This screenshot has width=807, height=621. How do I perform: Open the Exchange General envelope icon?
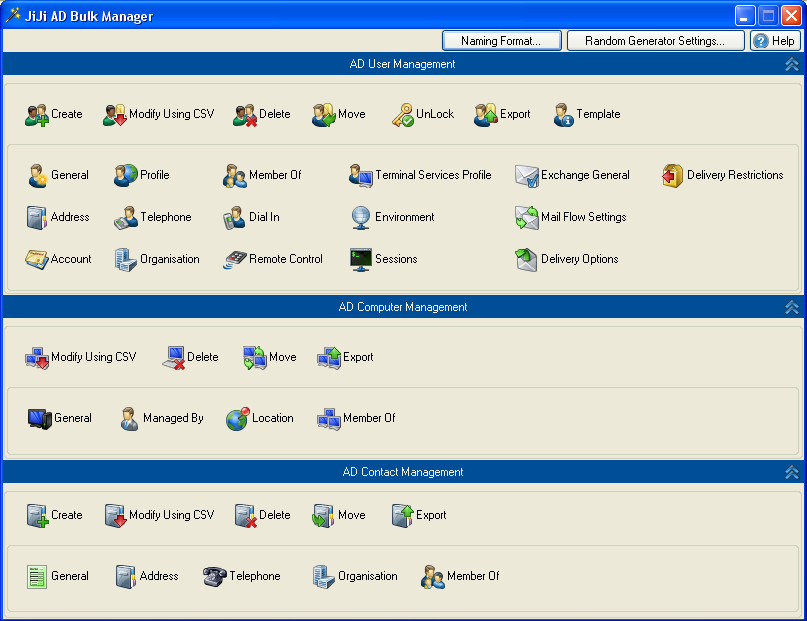point(527,175)
